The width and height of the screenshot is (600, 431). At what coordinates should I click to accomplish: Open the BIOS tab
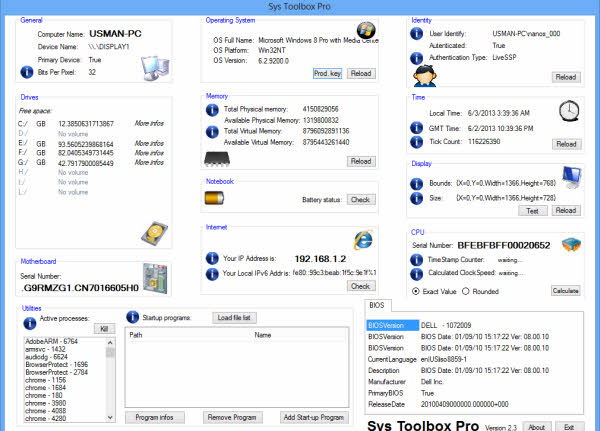[377, 305]
